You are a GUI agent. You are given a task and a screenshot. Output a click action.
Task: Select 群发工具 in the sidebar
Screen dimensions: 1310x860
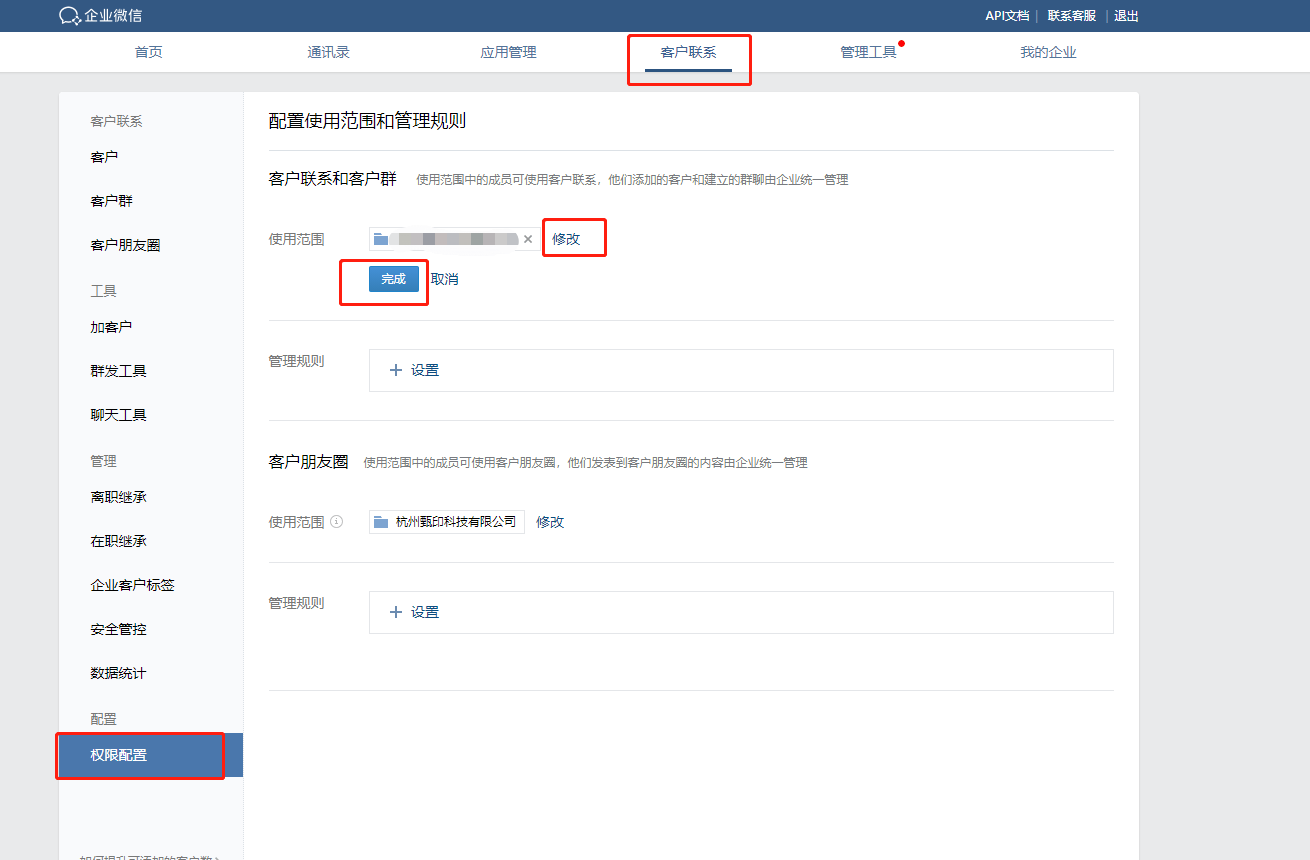click(118, 371)
